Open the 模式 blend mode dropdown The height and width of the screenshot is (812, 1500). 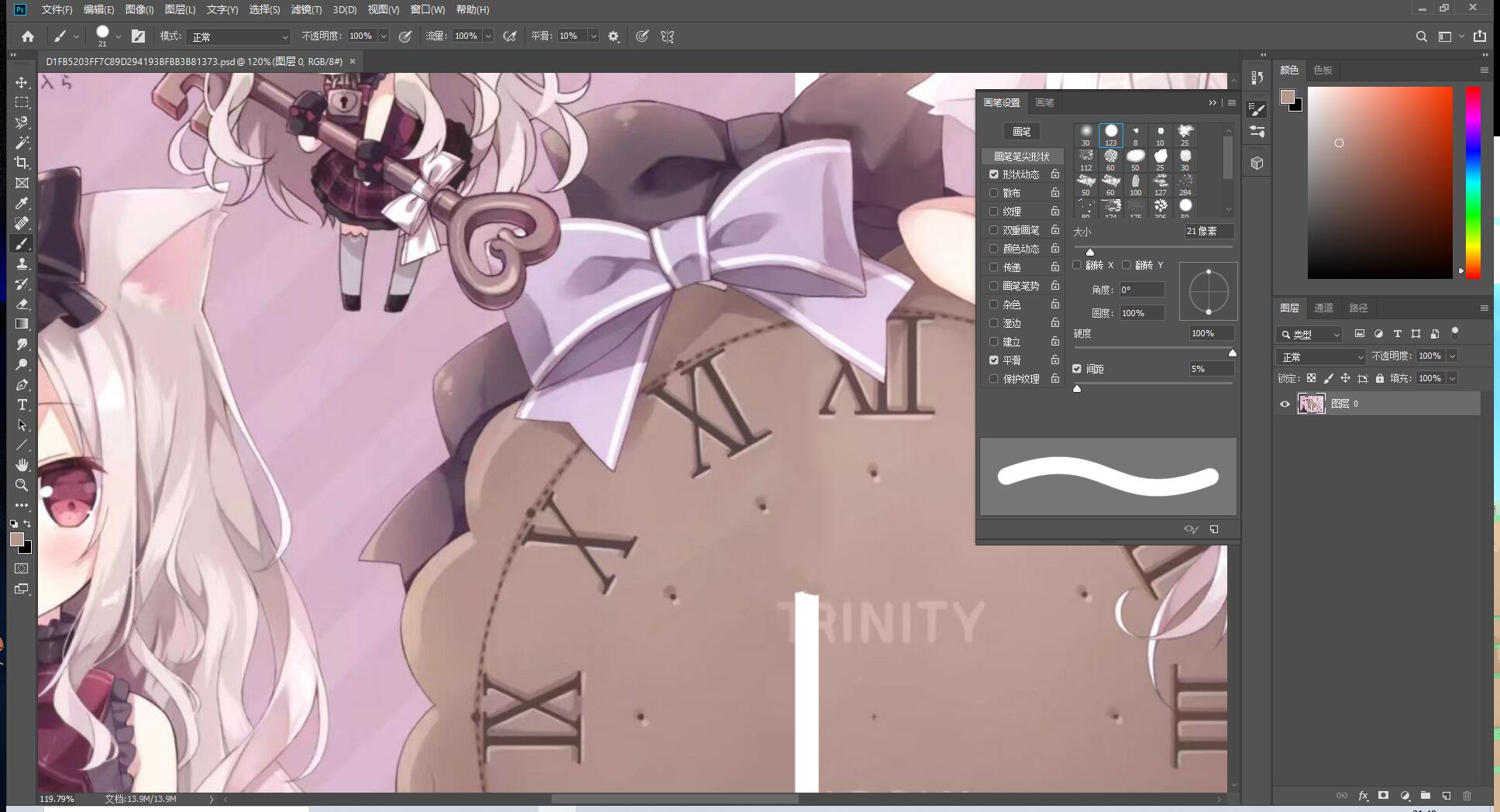point(239,36)
